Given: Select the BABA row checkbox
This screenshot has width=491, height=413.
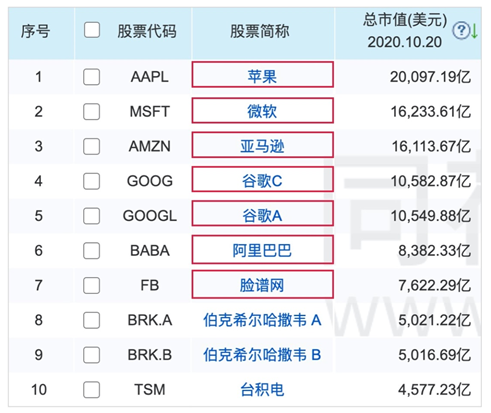Looking at the screenshot, I should click(x=92, y=251).
